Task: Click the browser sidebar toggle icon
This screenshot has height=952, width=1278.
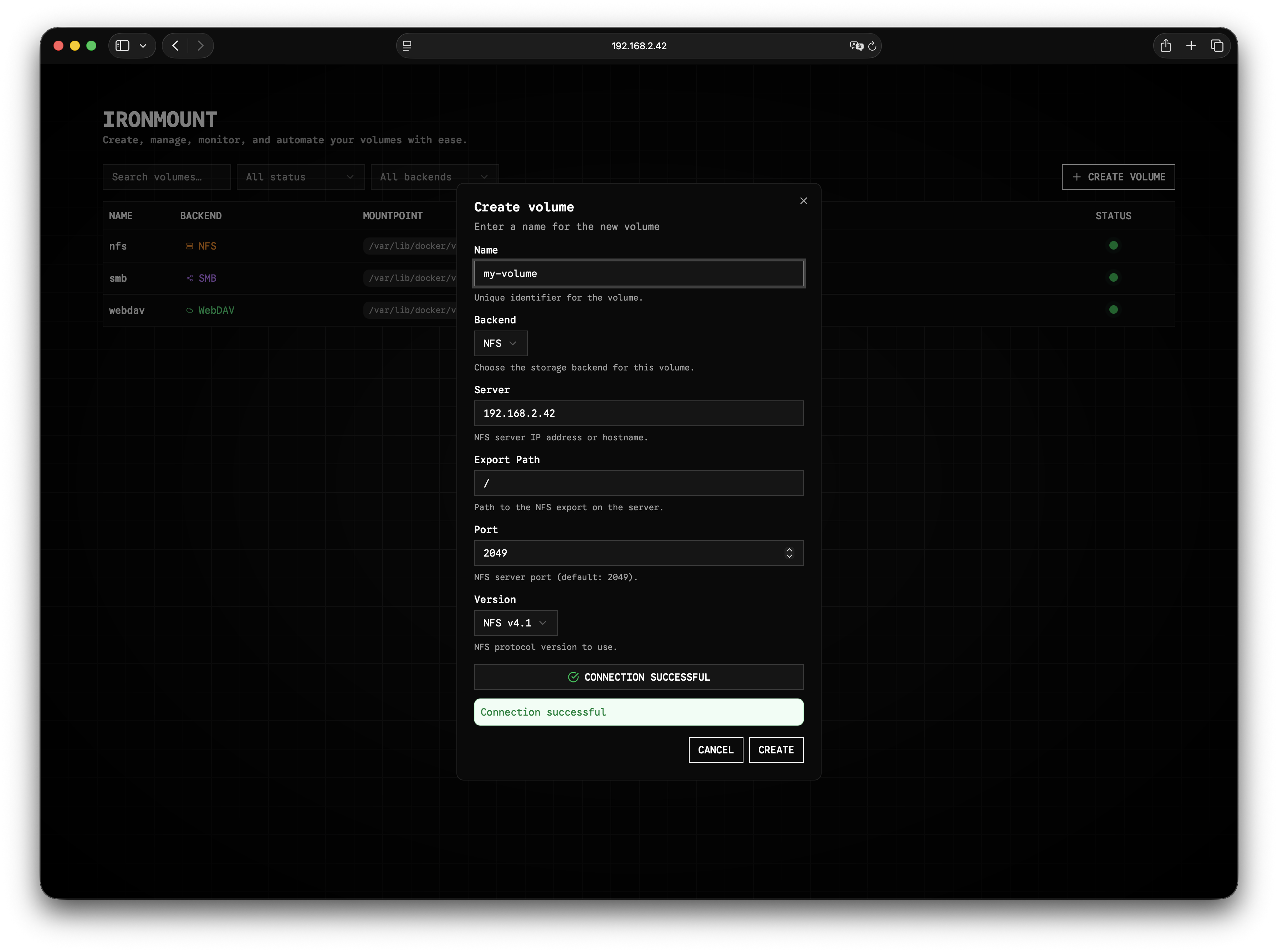Action: coord(122,46)
